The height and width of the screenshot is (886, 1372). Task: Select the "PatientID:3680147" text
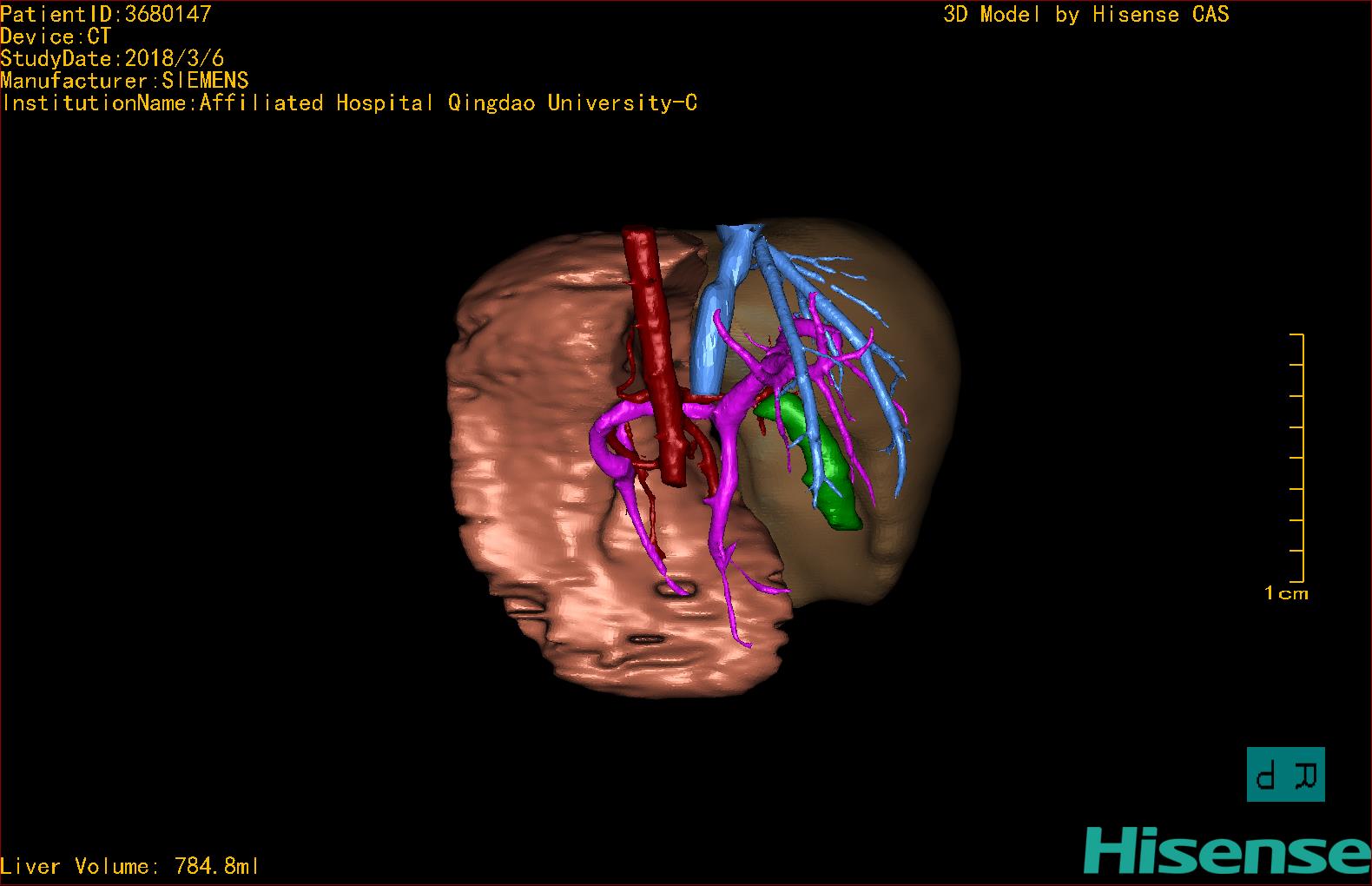[x=106, y=14]
